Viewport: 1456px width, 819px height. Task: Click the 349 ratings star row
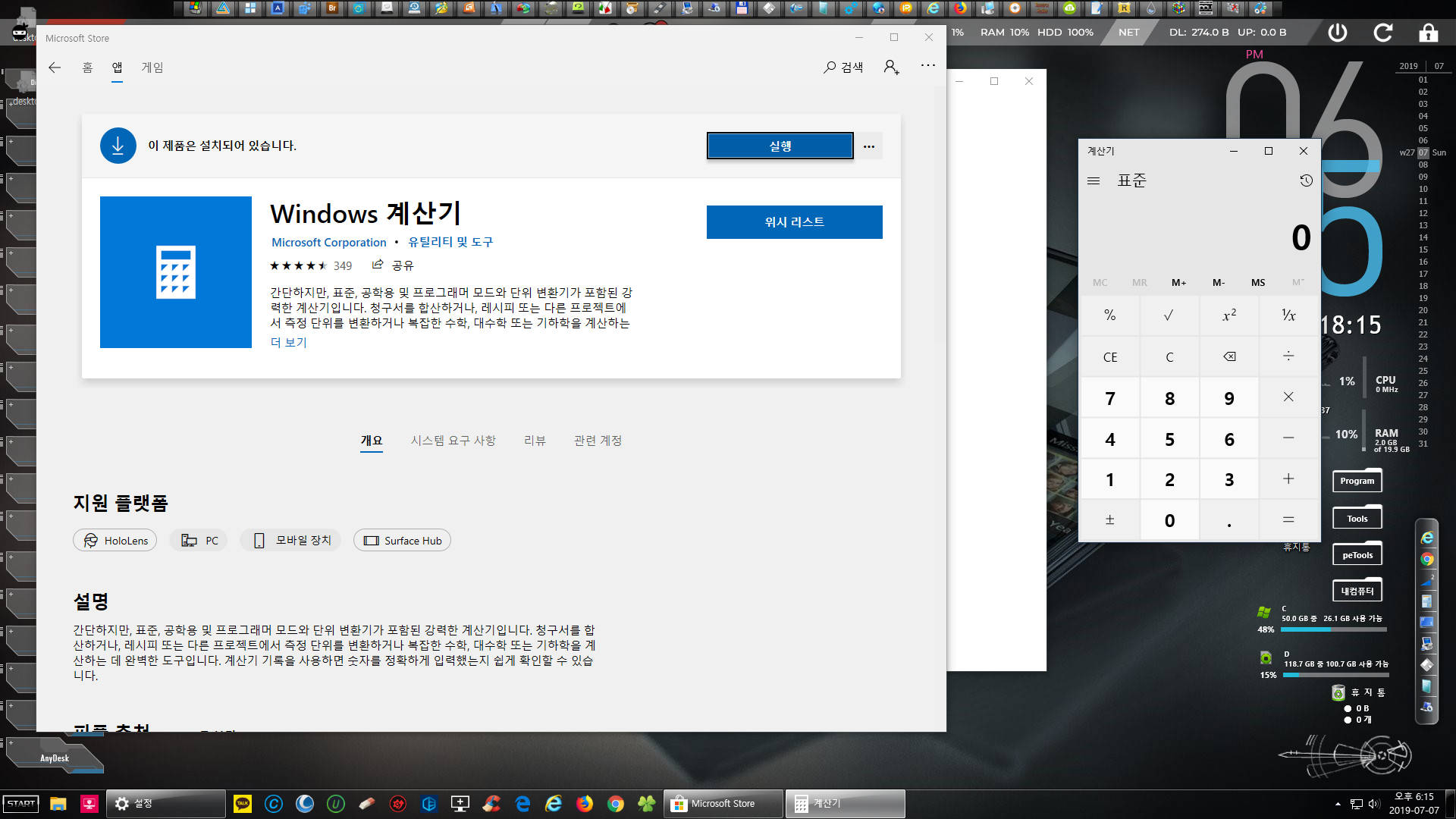311,265
